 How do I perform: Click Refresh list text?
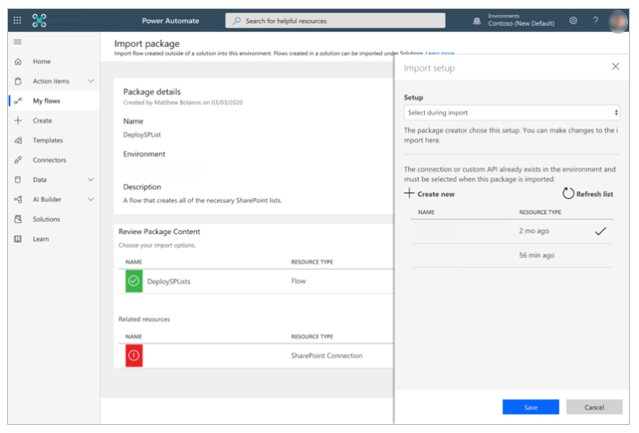[595, 194]
